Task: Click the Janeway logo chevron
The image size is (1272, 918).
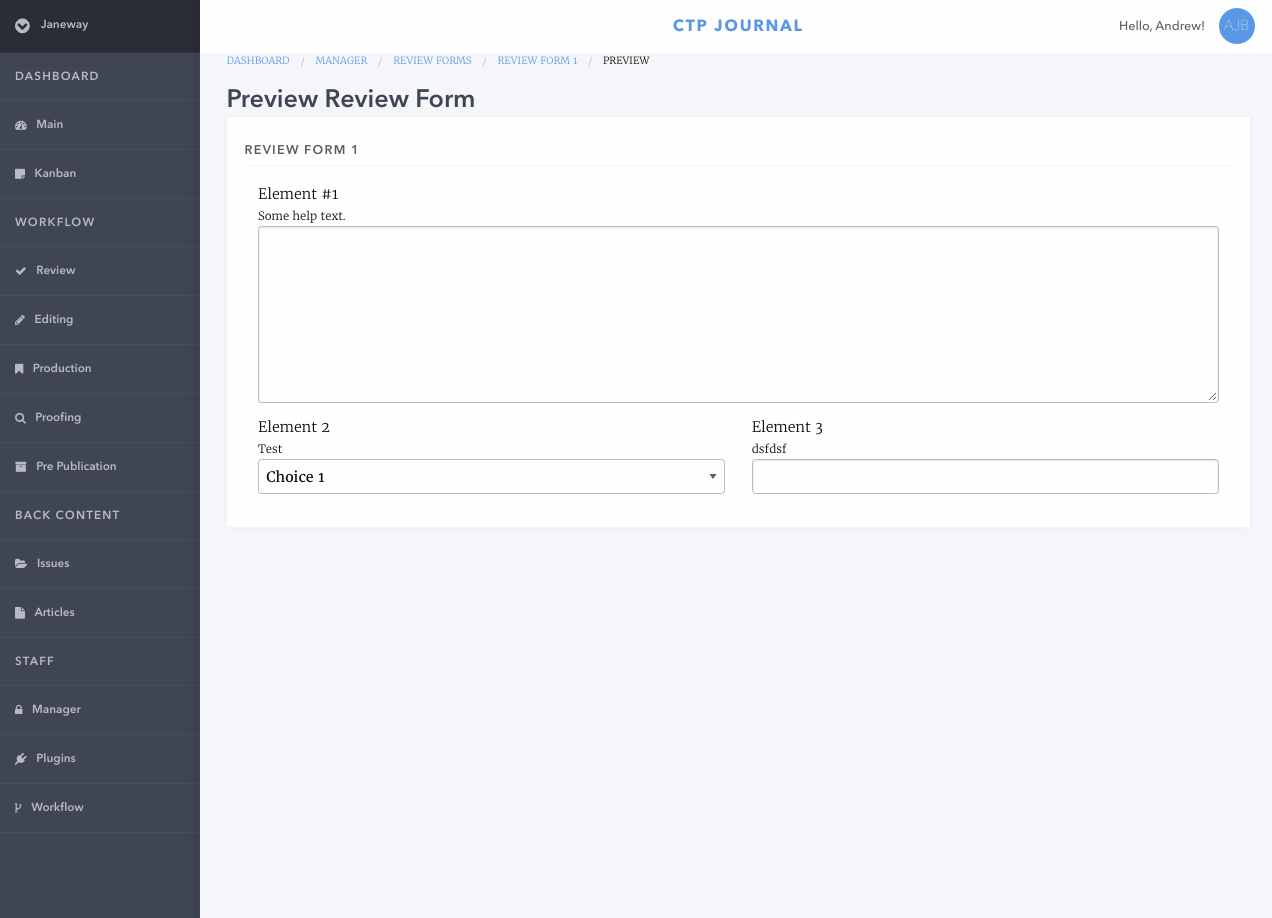Action: (22, 24)
